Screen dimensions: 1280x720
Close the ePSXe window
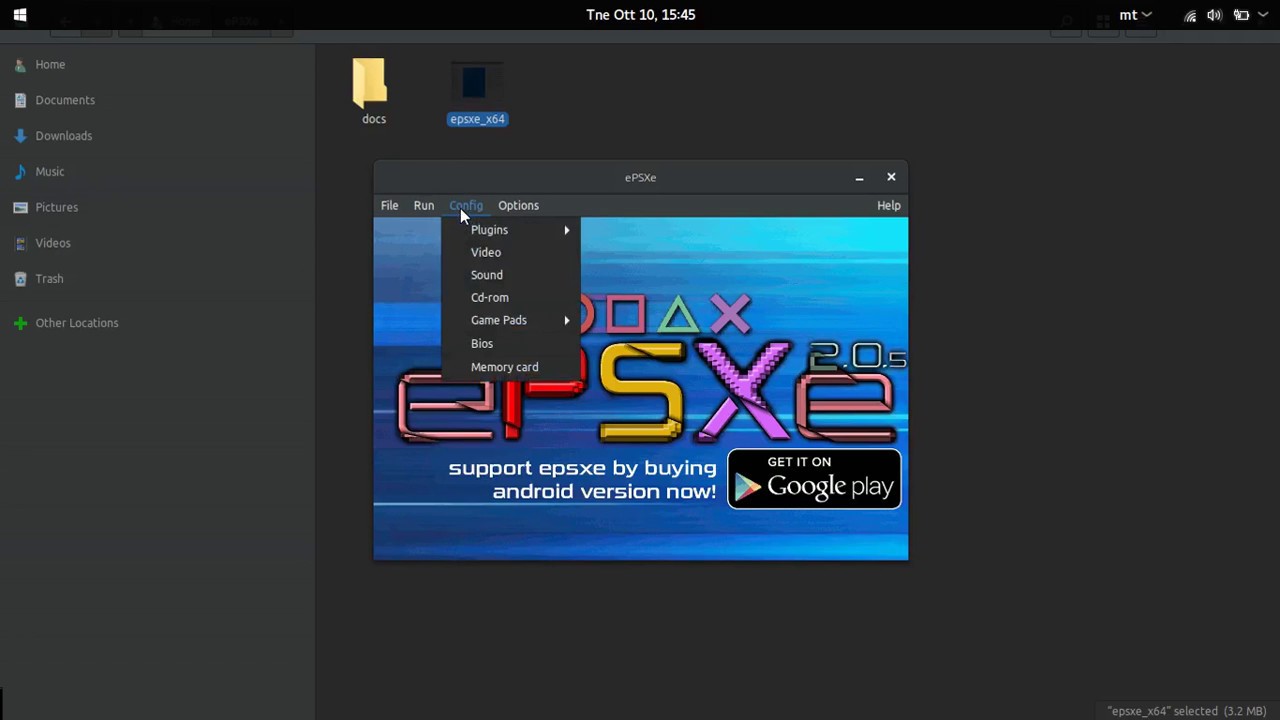(891, 177)
